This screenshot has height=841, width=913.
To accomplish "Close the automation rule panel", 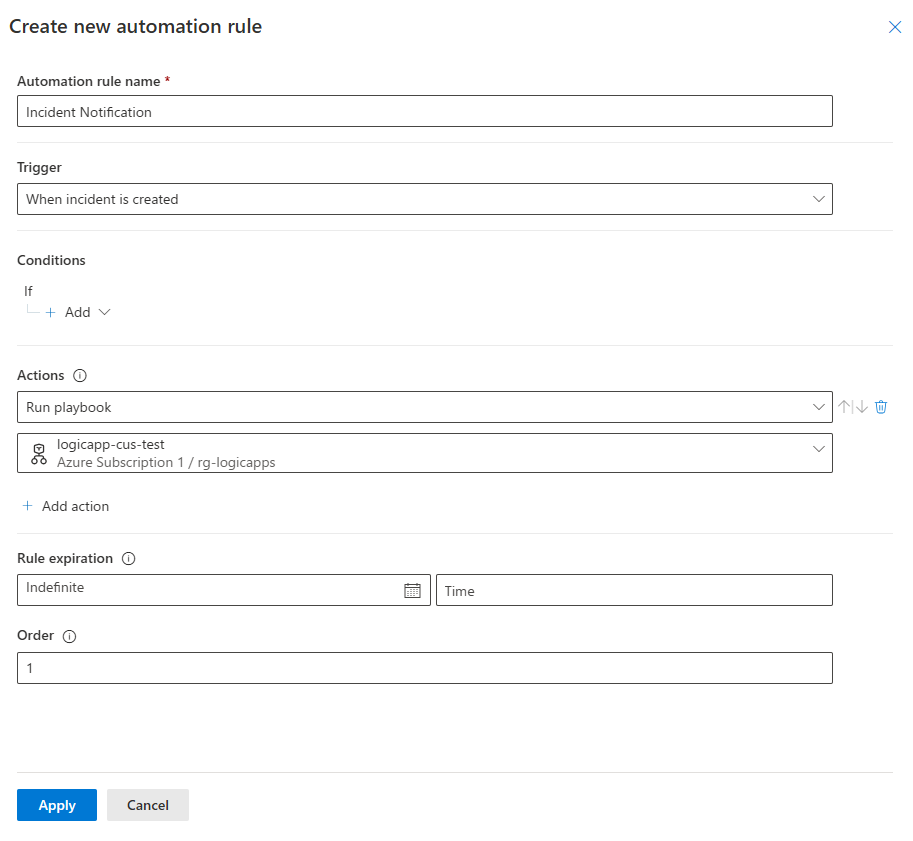I will point(895,28).
